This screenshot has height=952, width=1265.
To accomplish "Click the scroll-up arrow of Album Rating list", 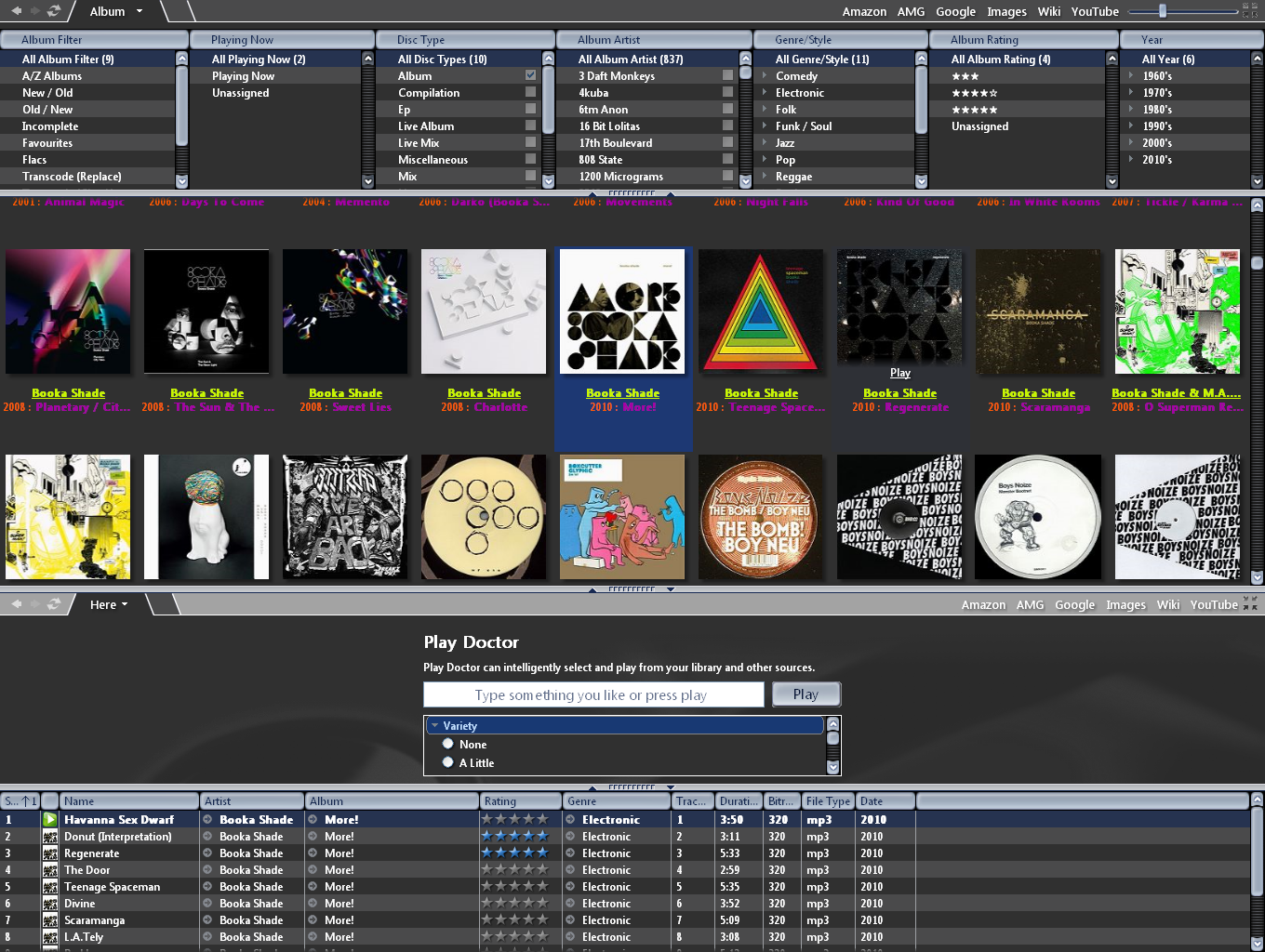I will click(1112, 59).
